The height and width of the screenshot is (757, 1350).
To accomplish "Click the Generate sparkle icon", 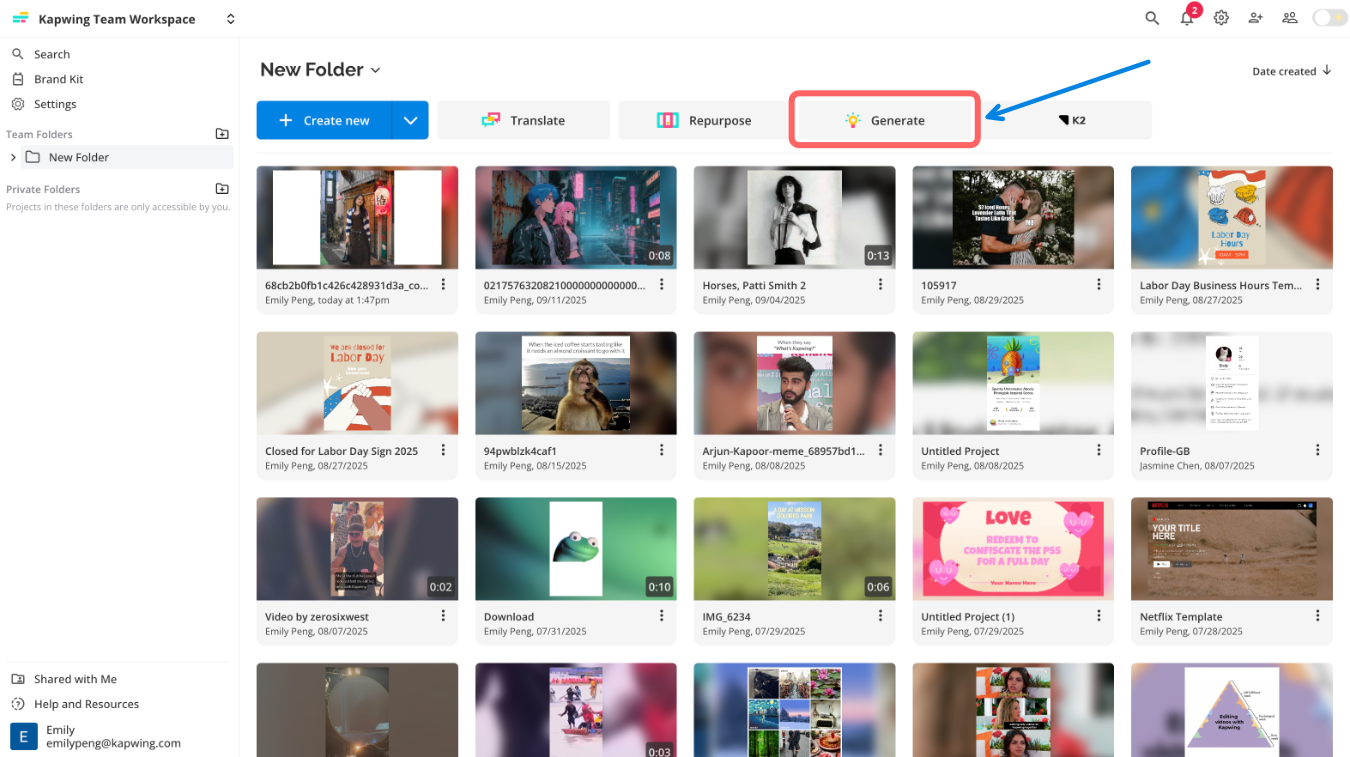I will pyautogui.click(x=852, y=119).
